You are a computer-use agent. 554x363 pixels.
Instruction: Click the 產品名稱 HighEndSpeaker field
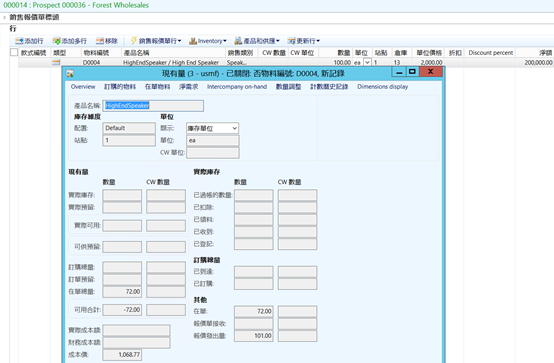pos(153,106)
